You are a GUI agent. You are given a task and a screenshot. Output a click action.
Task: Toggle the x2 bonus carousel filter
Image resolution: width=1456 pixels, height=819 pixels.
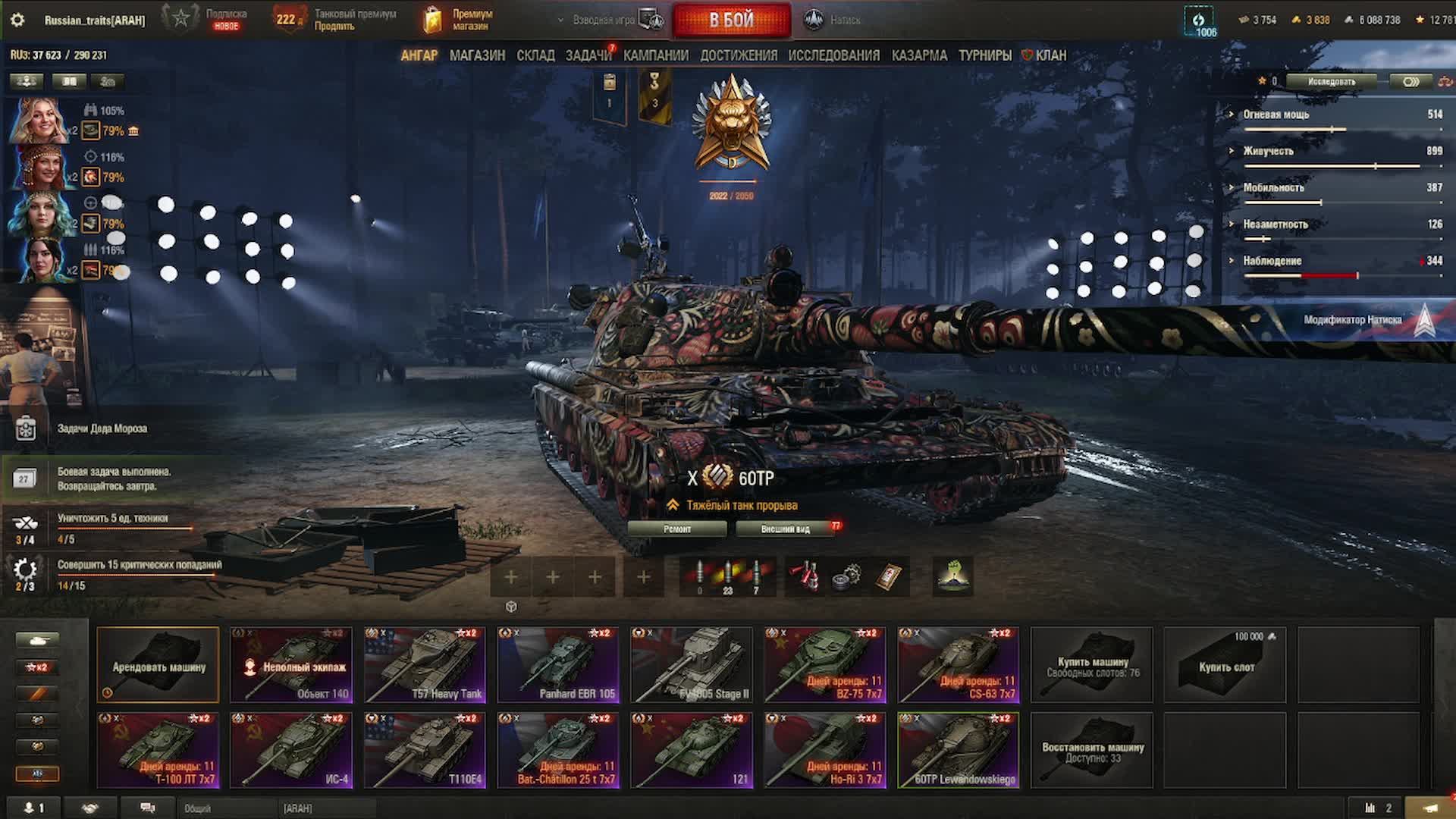[37, 667]
